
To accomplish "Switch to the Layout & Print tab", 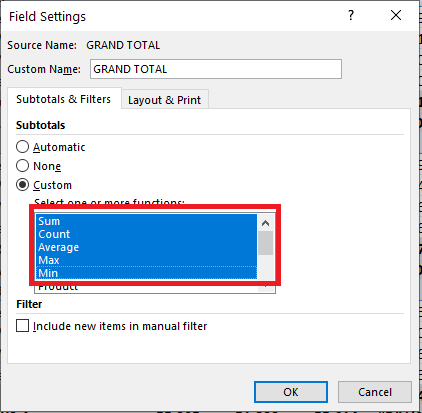I will (165, 100).
